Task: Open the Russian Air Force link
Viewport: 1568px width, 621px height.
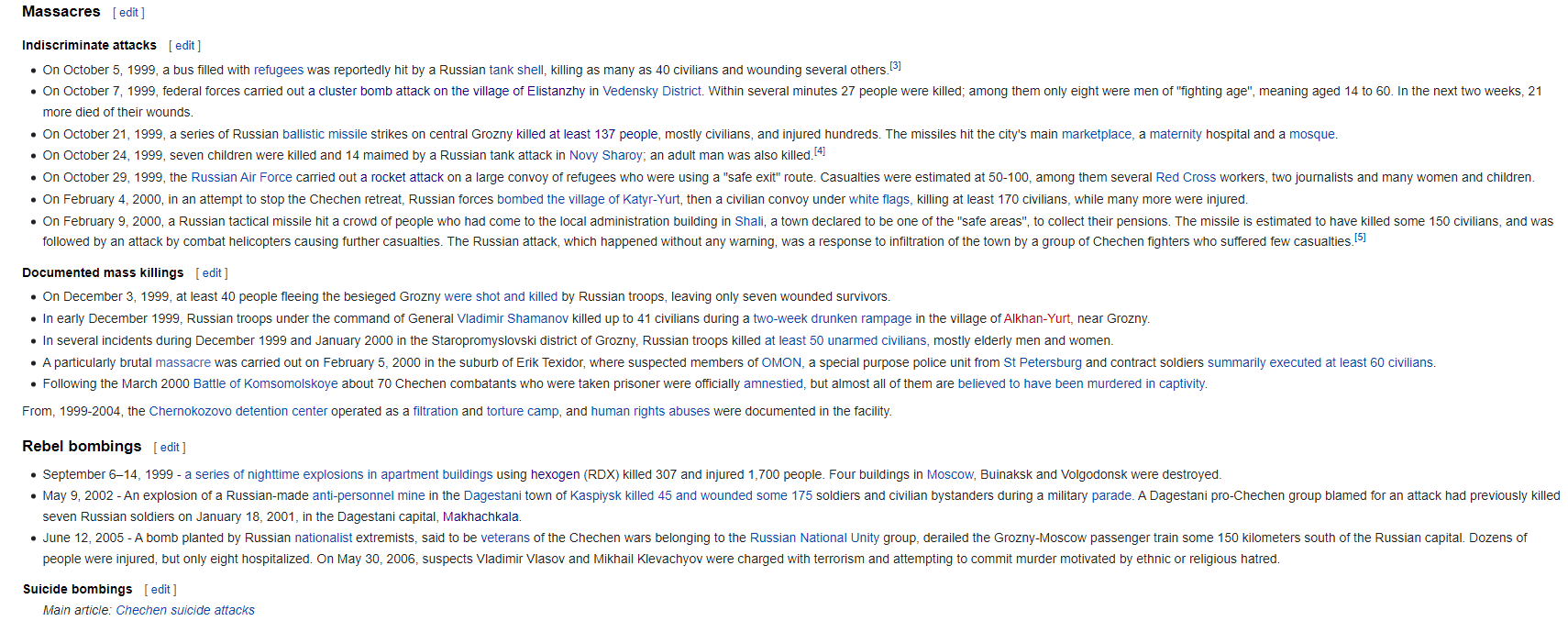Action: (241, 178)
